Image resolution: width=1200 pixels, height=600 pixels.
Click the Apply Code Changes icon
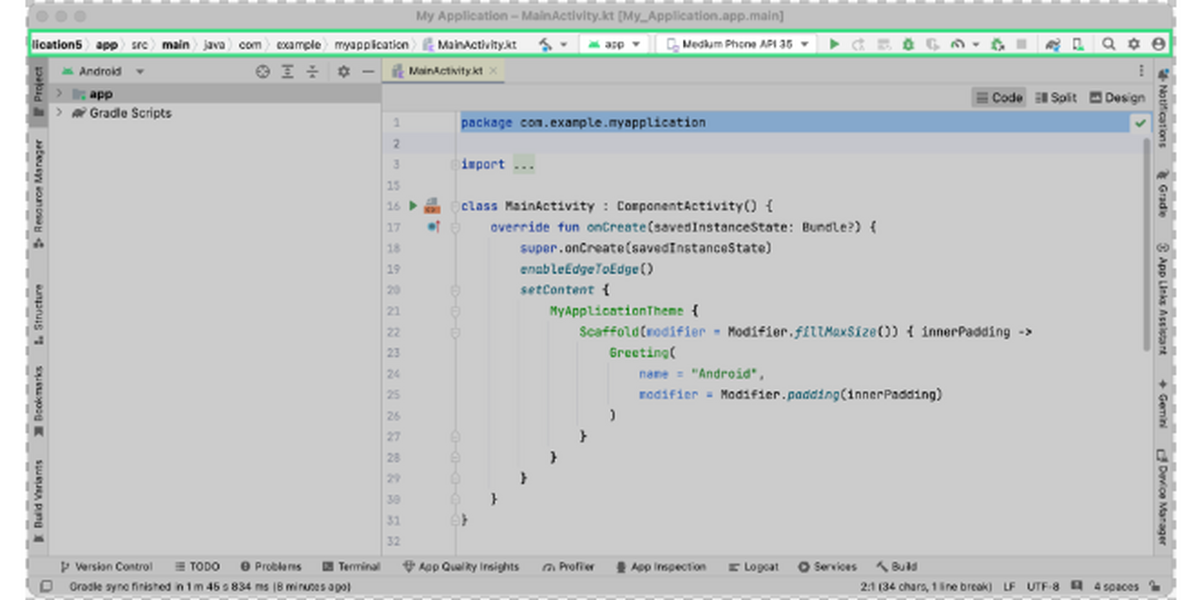pyautogui.click(x=883, y=45)
